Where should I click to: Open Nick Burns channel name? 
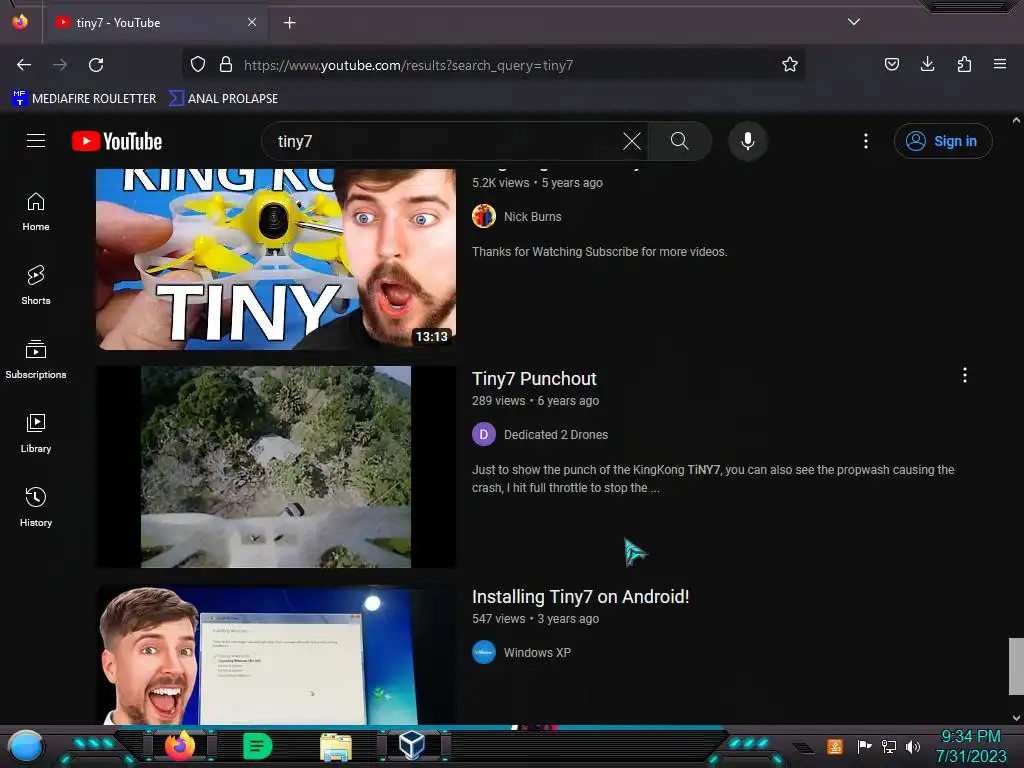pyautogui.click(x=532, y=217)
